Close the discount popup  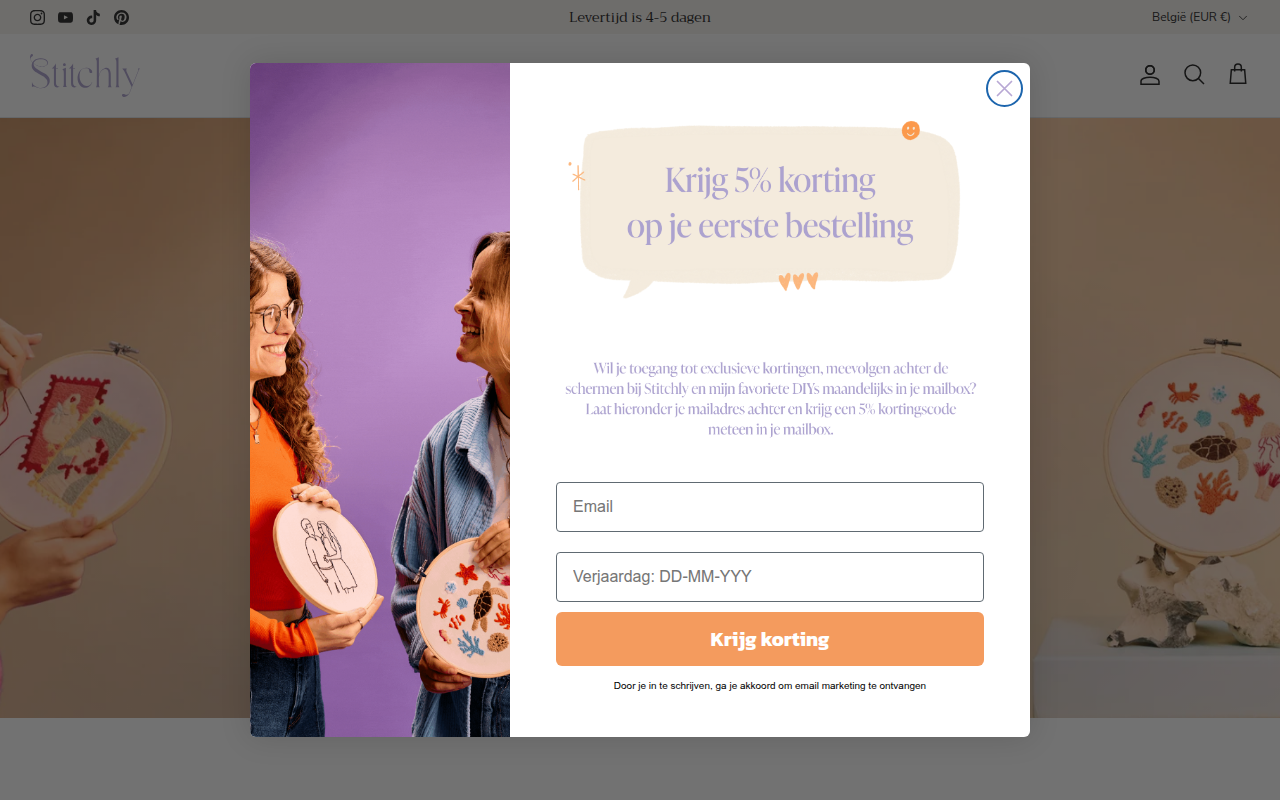point(1004,89)
